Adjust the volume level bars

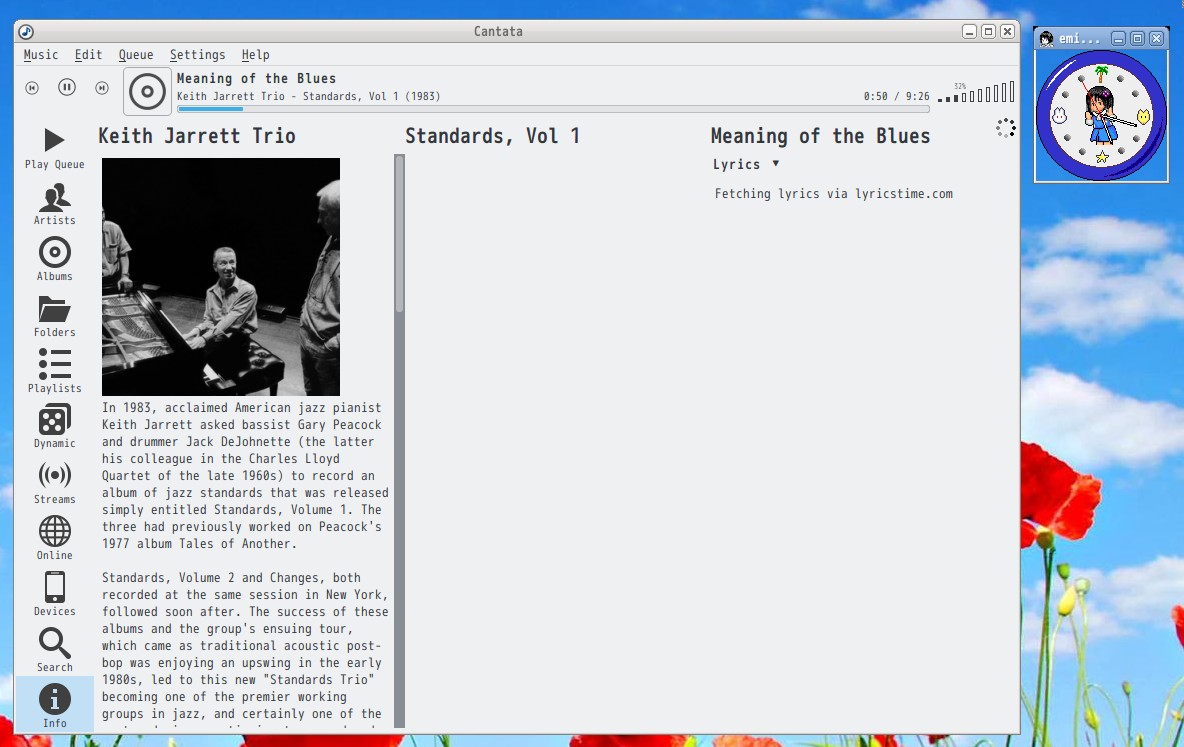976,94
